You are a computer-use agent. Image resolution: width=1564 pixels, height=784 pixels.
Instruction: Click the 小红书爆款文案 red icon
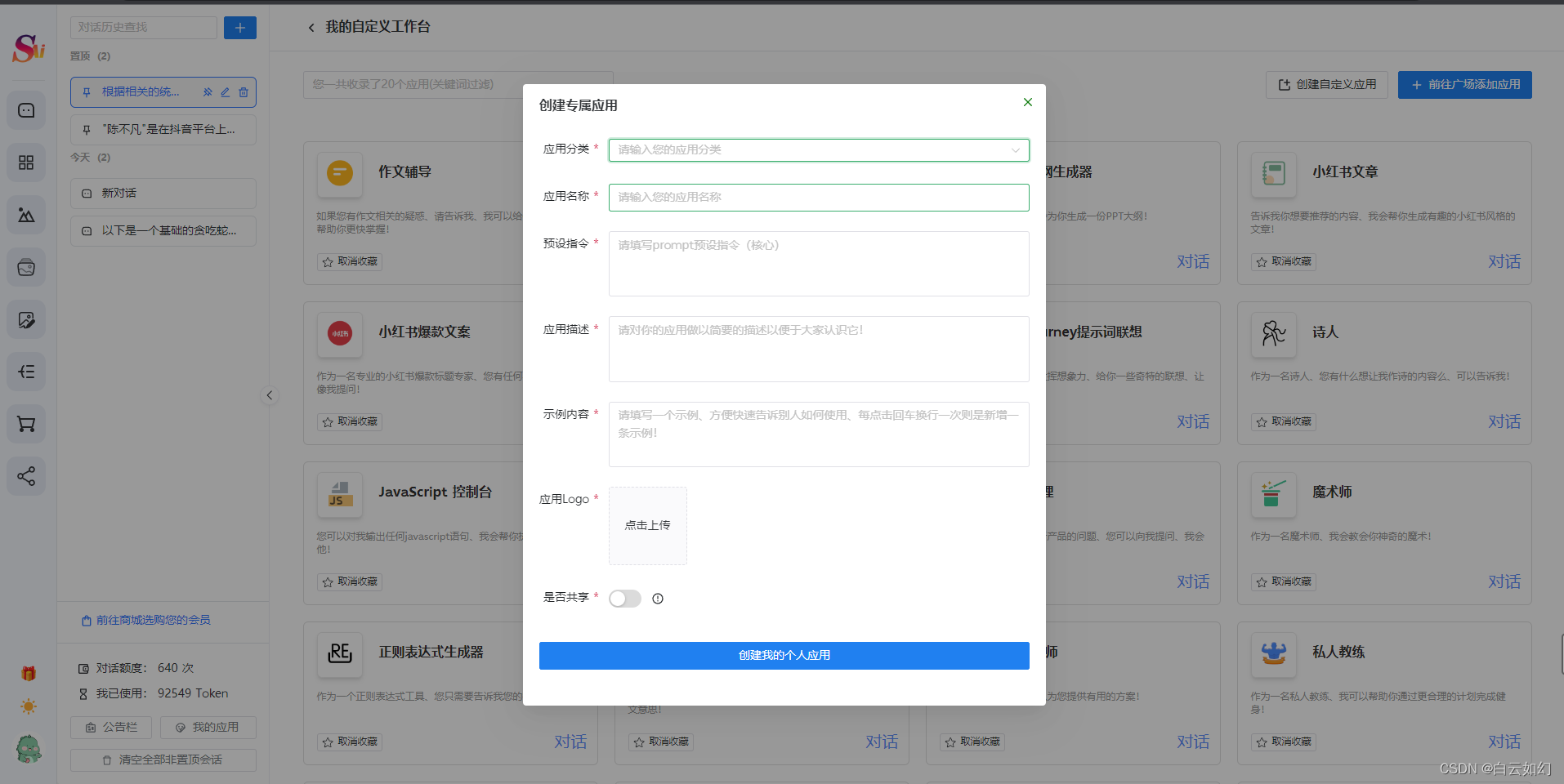[x=340, y=333]
